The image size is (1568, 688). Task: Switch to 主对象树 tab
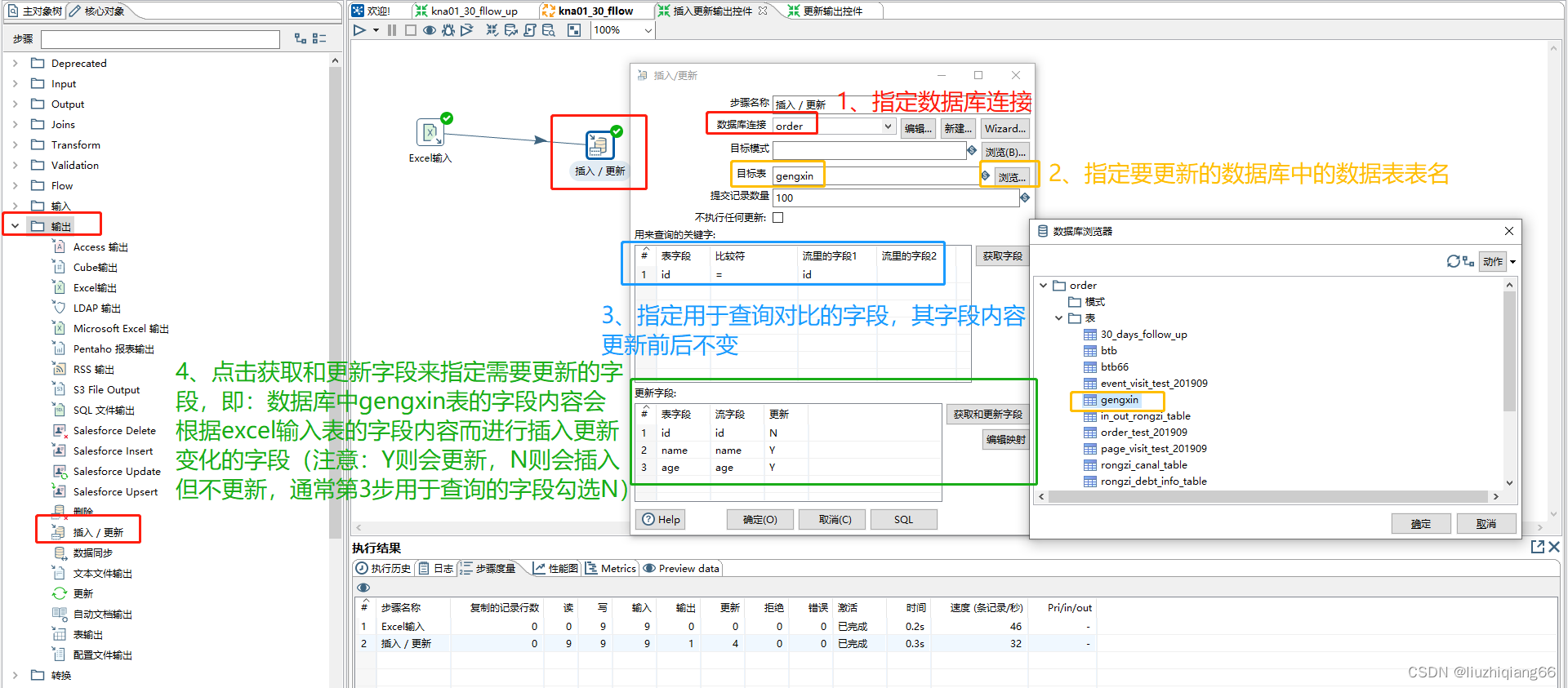coord(34,11)
